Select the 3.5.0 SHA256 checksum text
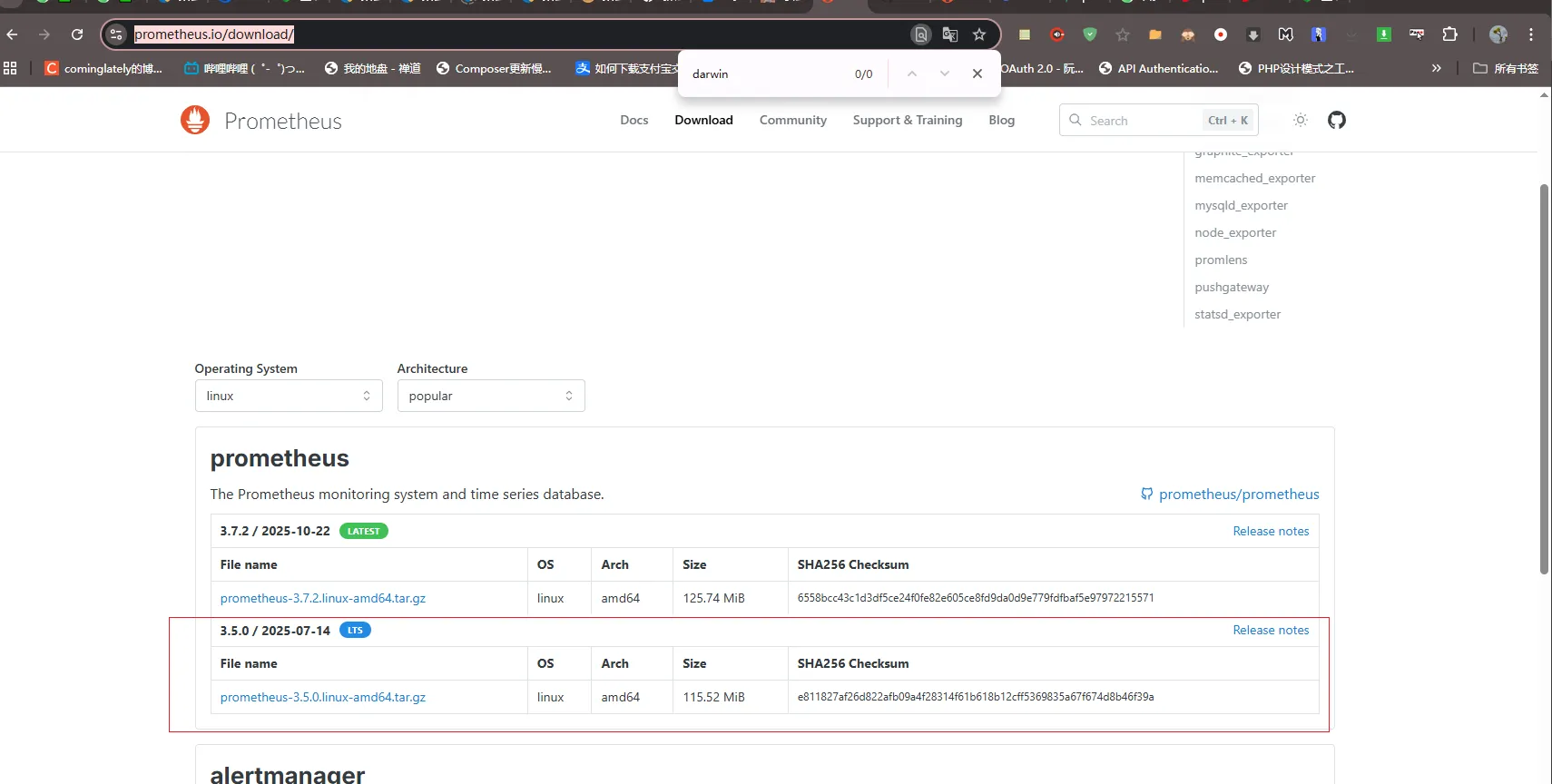Viewport: 1552px width, 784px height. click(976, 697)
